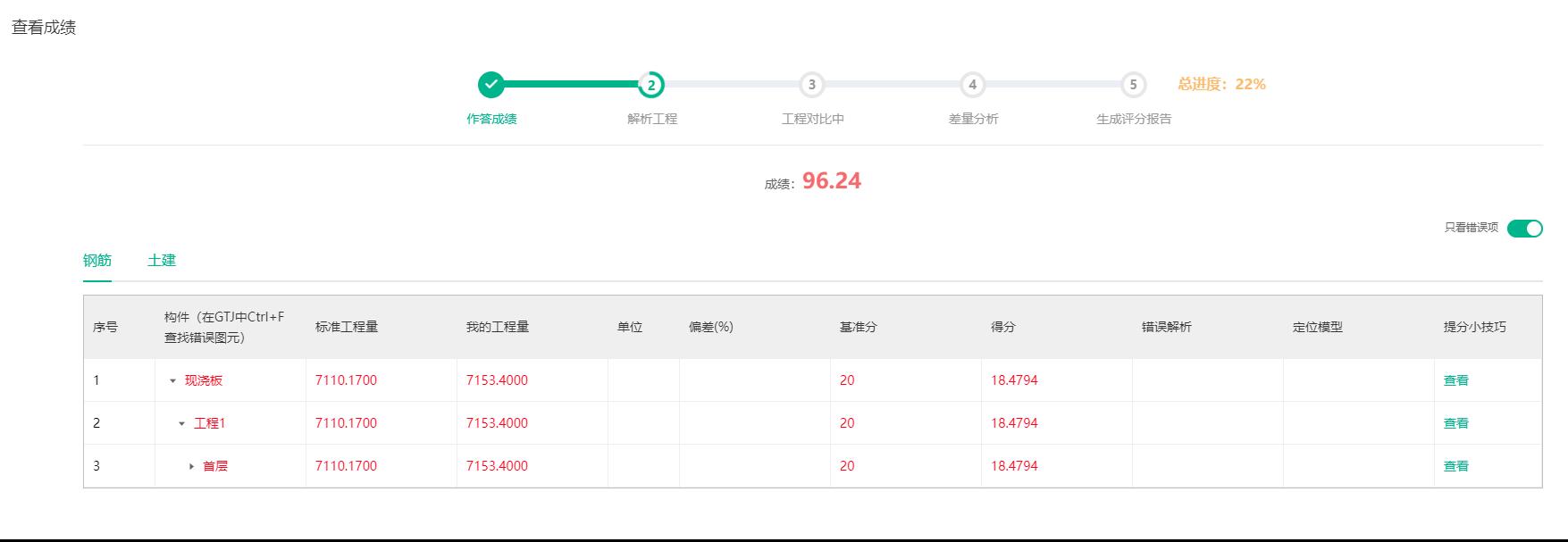
Task: Click the 96.24 score value
Action: point(831,181)
